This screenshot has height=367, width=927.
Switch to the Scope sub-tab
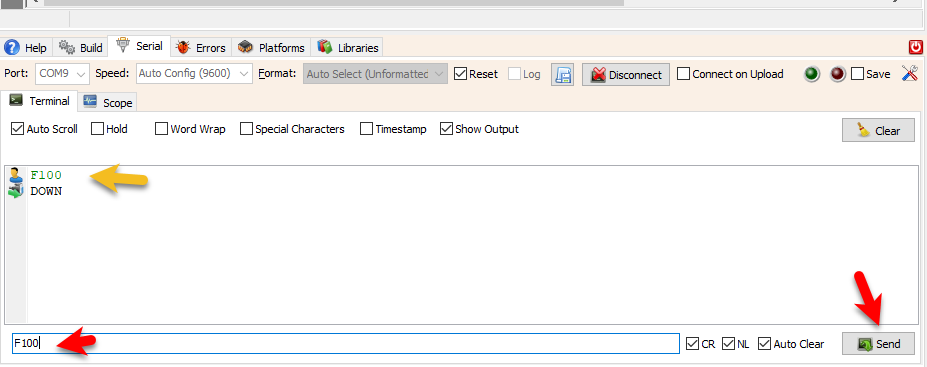point(108,103)
